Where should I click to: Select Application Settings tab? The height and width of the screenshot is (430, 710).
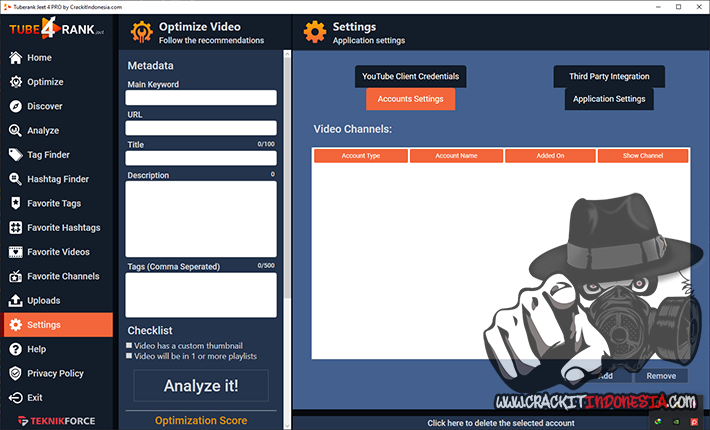point(609,99)
